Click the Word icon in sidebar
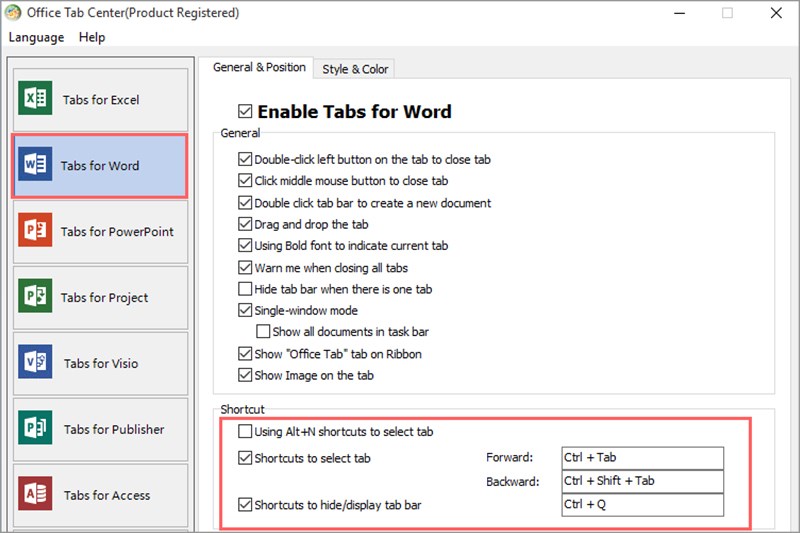The width and height of the screenshot is (800, 533). click(36, 166)
